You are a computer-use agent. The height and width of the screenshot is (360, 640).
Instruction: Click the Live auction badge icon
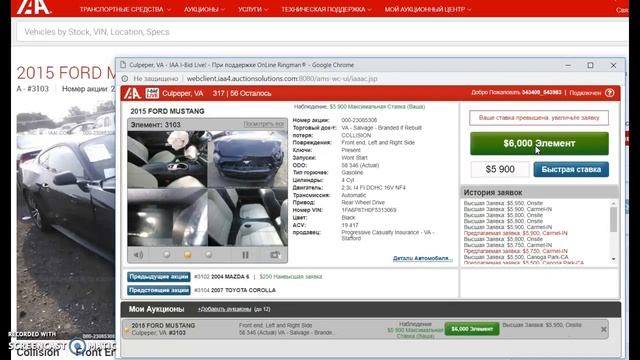point(152,93)
